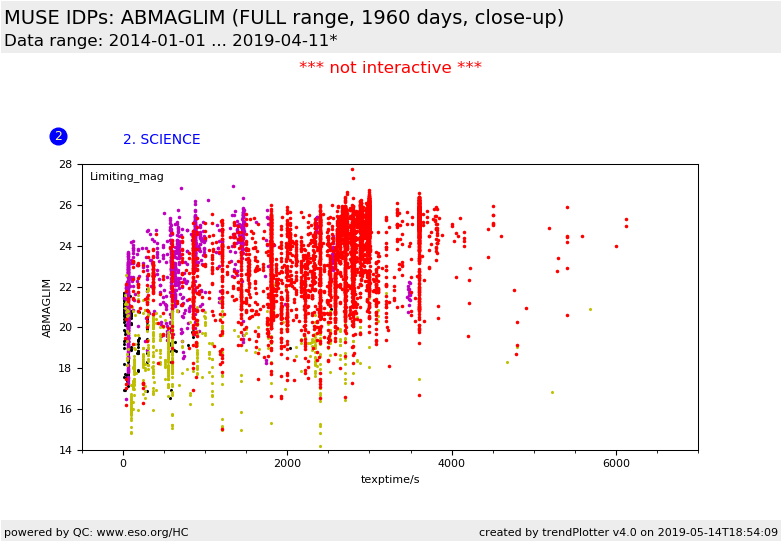Click the y-axis tick label 18

pos(64,368)
